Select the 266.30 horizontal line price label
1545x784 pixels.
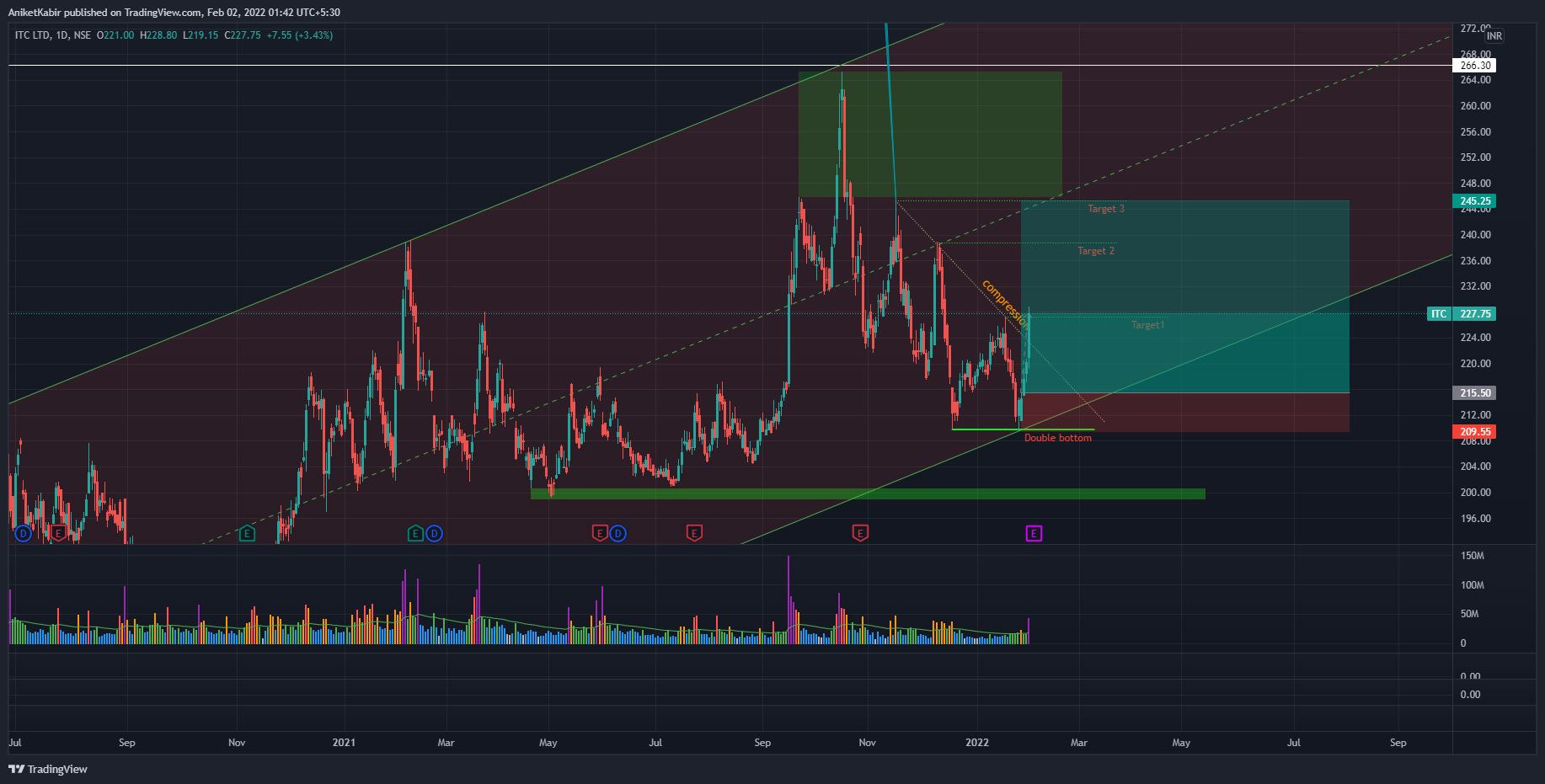pyautogui.click(x=1475, y=65)
